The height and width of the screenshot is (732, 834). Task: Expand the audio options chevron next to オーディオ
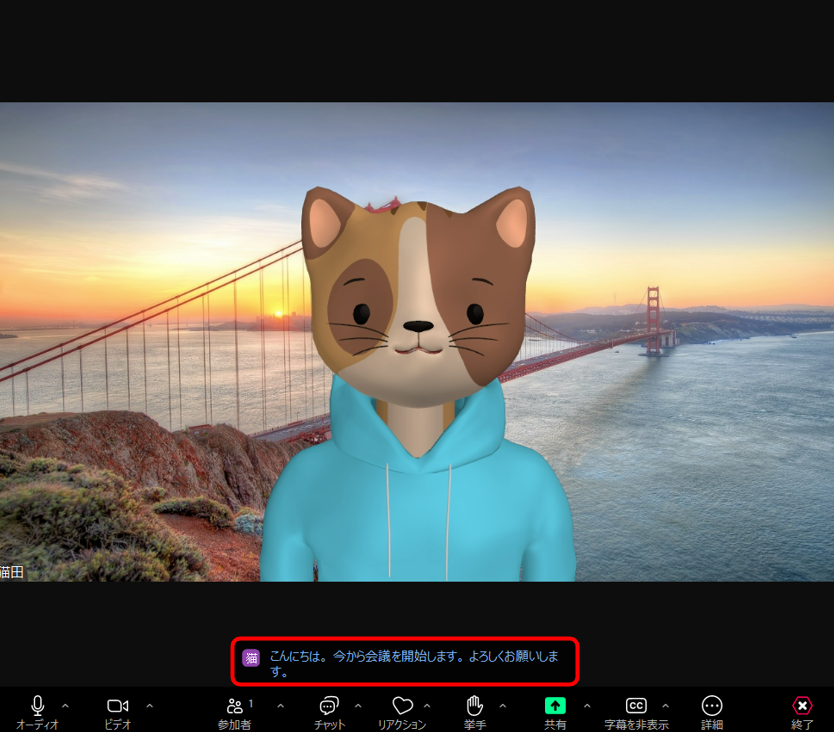click(x=65, y=706)
